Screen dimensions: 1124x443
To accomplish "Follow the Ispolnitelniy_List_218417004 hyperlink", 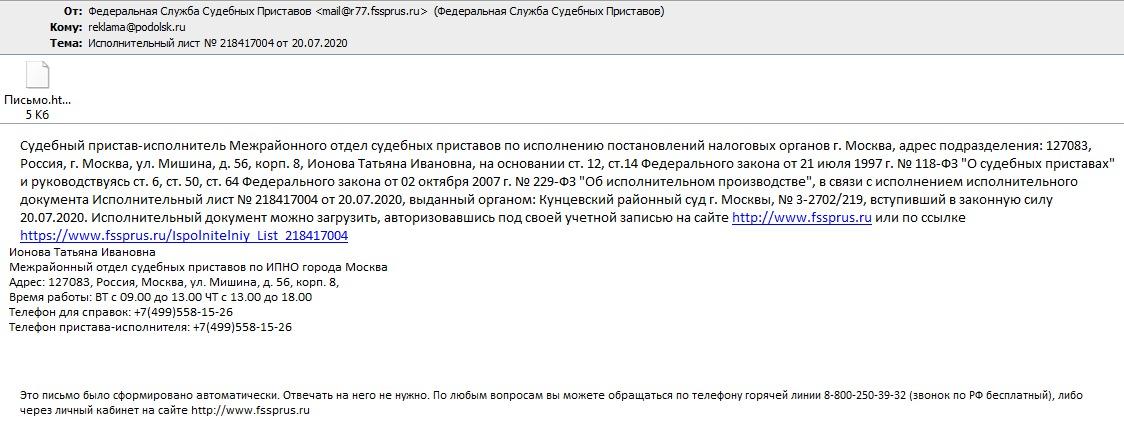I will (184, 235).
